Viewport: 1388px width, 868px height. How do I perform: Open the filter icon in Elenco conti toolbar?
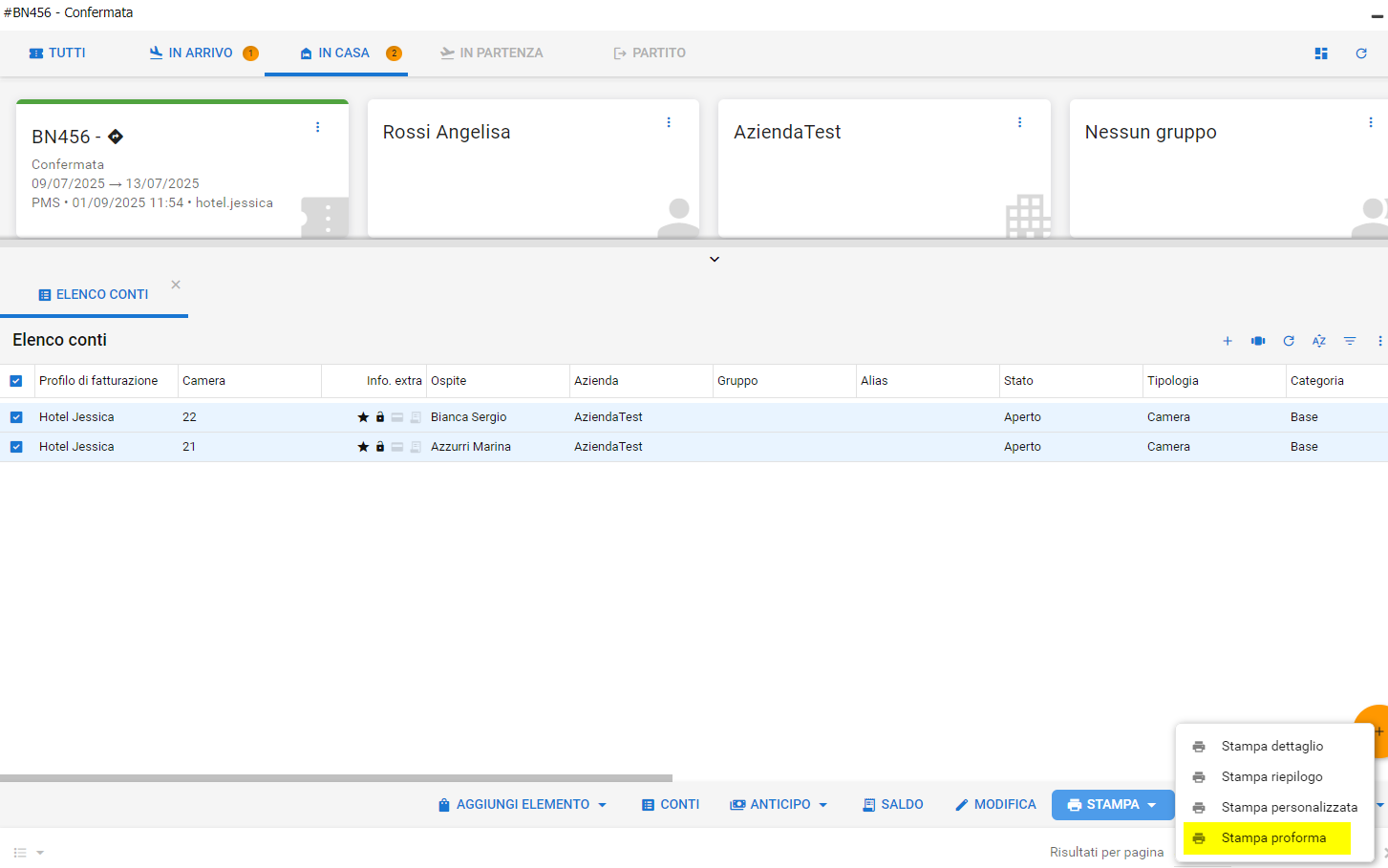click(x=1350, y=341)
